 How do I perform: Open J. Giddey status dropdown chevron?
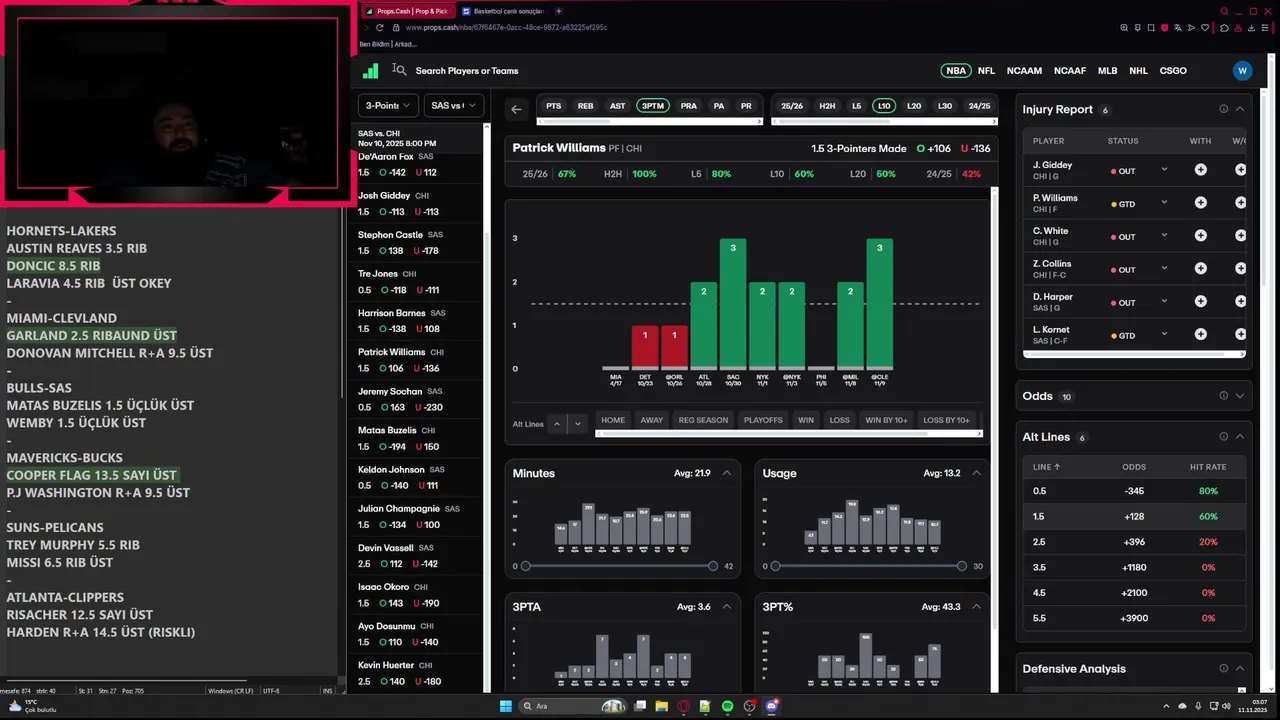pos(1164,170)
